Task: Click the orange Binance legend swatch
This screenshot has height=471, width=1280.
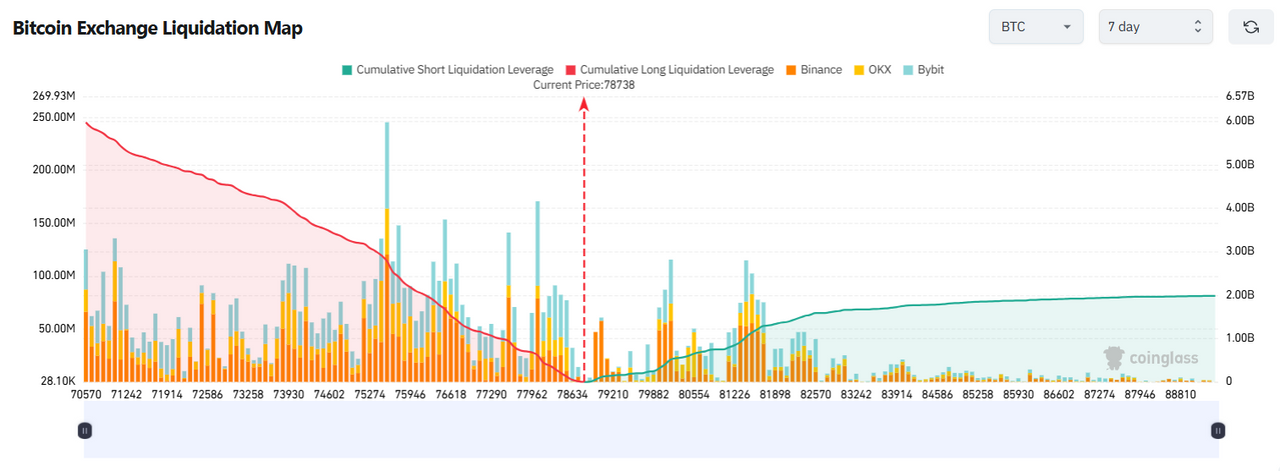Action: point(790,70)
